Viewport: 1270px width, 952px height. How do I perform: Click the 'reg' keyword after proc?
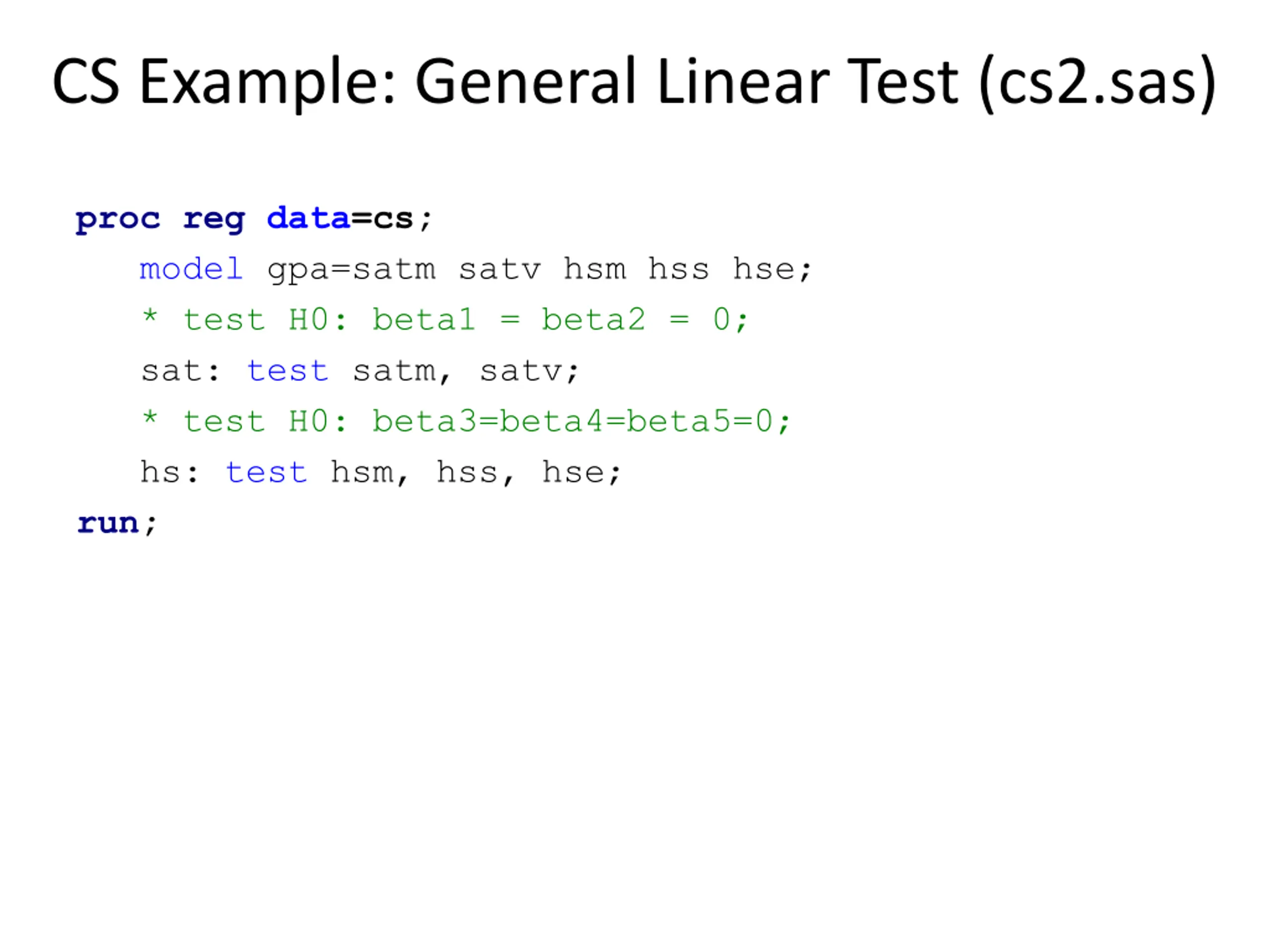pyautogui.click(x=214, y=220)
